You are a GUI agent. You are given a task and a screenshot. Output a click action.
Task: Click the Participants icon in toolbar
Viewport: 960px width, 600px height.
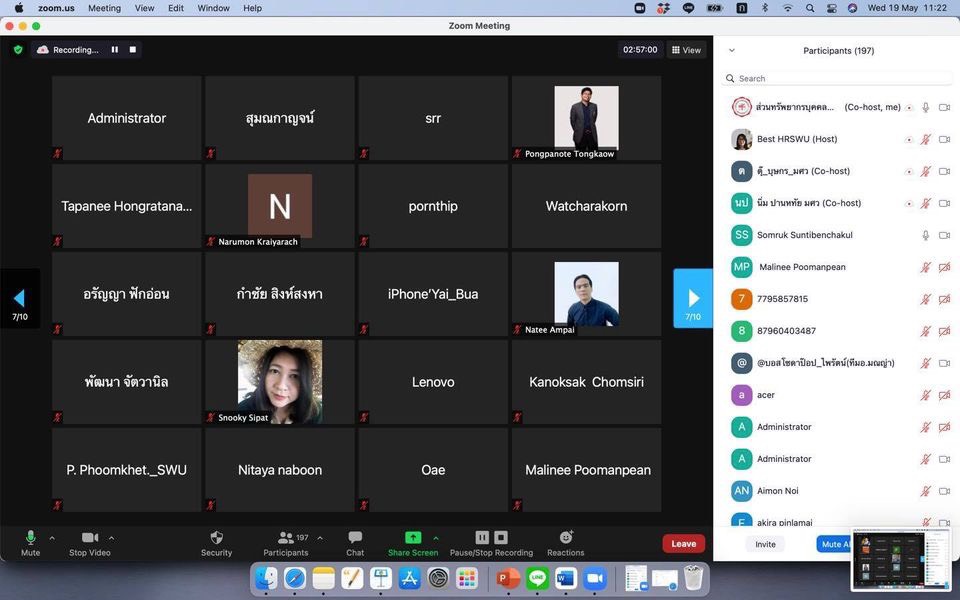pos(286,538)
